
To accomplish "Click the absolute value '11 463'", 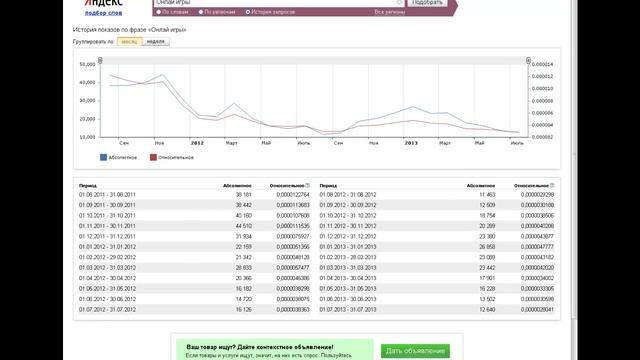I will (x=487, y=195).
